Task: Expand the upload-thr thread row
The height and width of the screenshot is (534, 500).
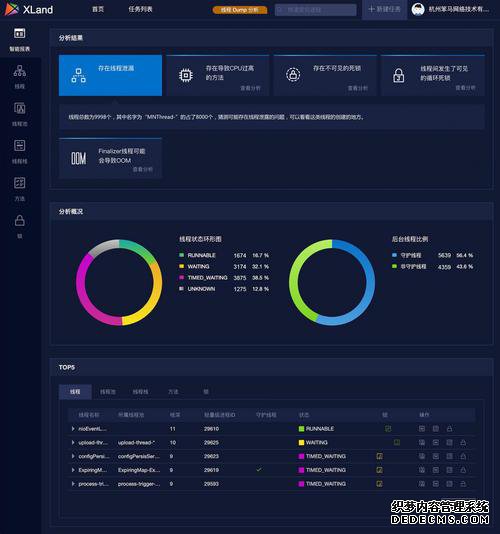Action: tap(73, 442)
